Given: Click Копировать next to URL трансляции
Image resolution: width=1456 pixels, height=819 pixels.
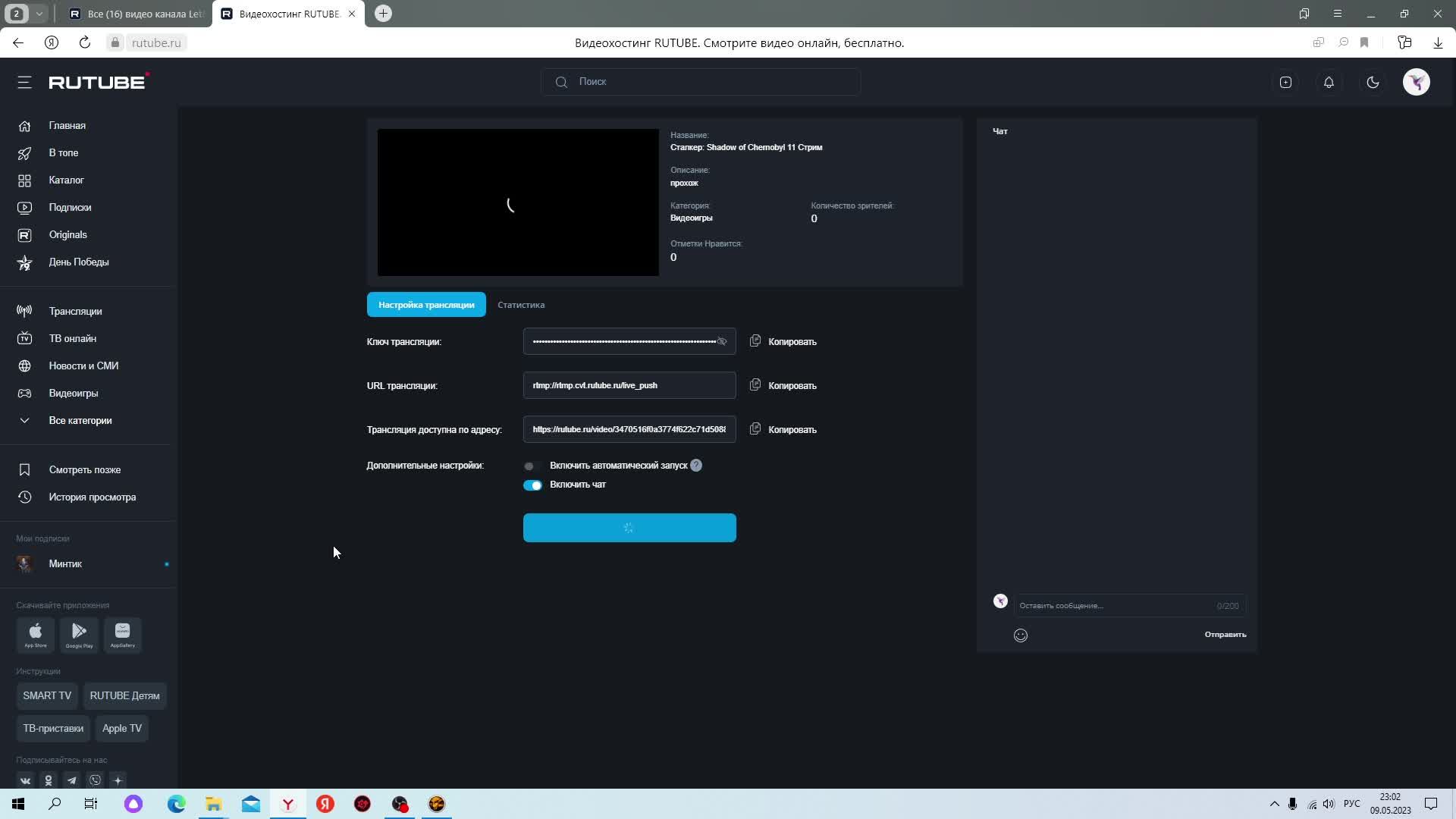Looking at the screenshot, I should tap(792, 386).
